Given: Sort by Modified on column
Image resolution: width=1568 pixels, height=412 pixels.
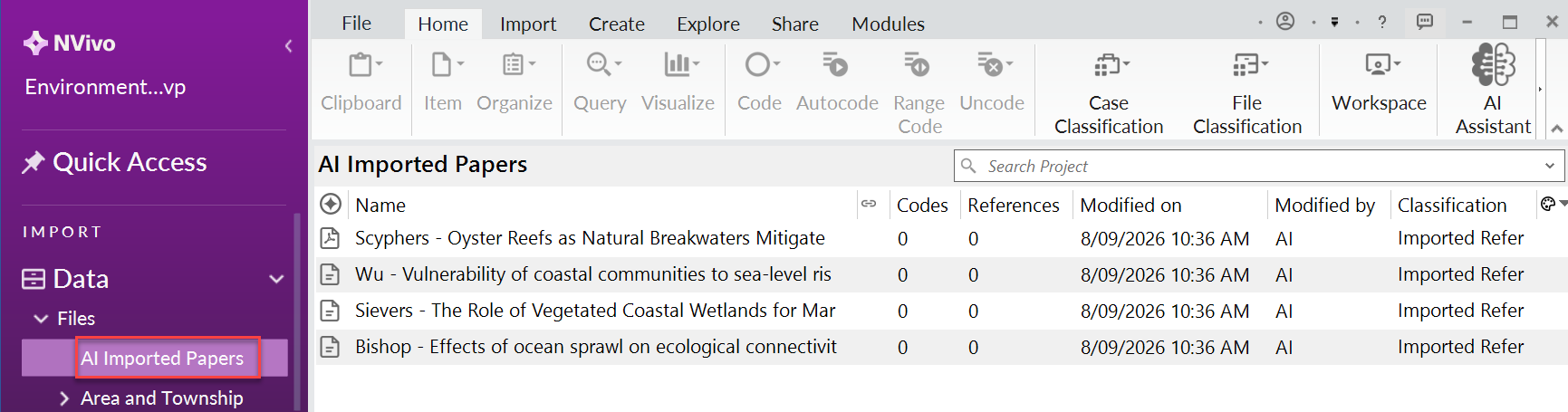Looking at the screenshot, I should point(1130,205).
